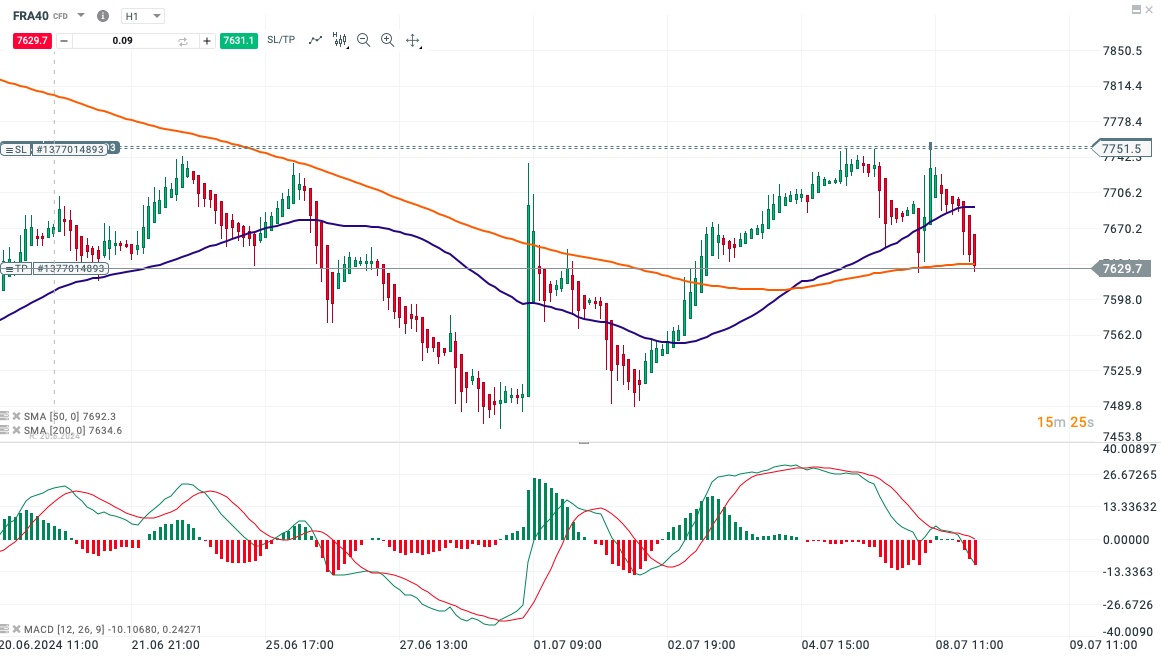The height and width of the screenshot is (656, 1161).
Task: Click the 7850.5 price axis label
Action: point(1122,51)
